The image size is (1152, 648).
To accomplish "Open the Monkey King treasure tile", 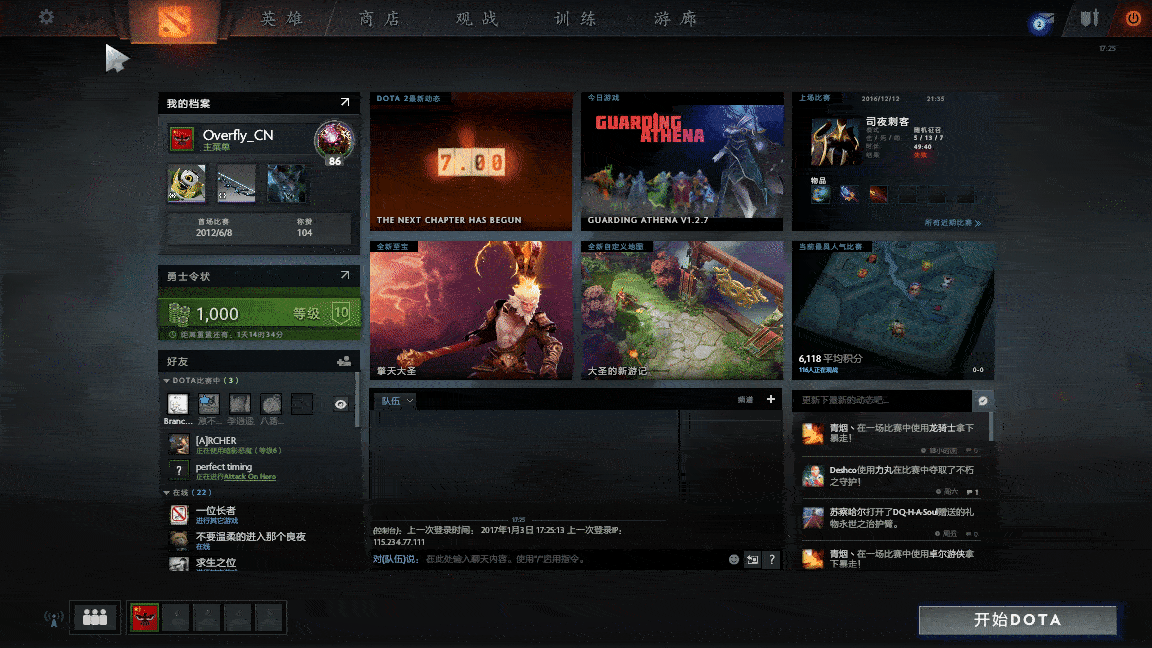I will [x=471, y=310].
